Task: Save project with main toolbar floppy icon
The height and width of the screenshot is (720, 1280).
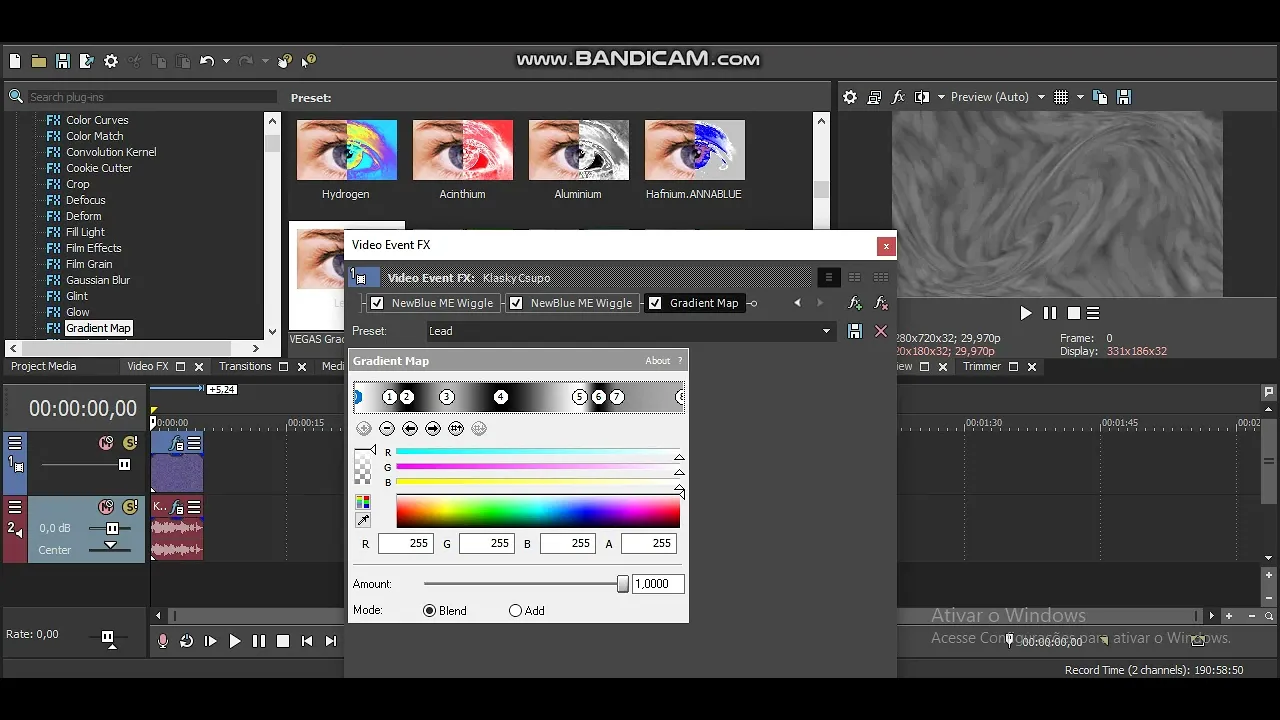Action: [63, 61]
